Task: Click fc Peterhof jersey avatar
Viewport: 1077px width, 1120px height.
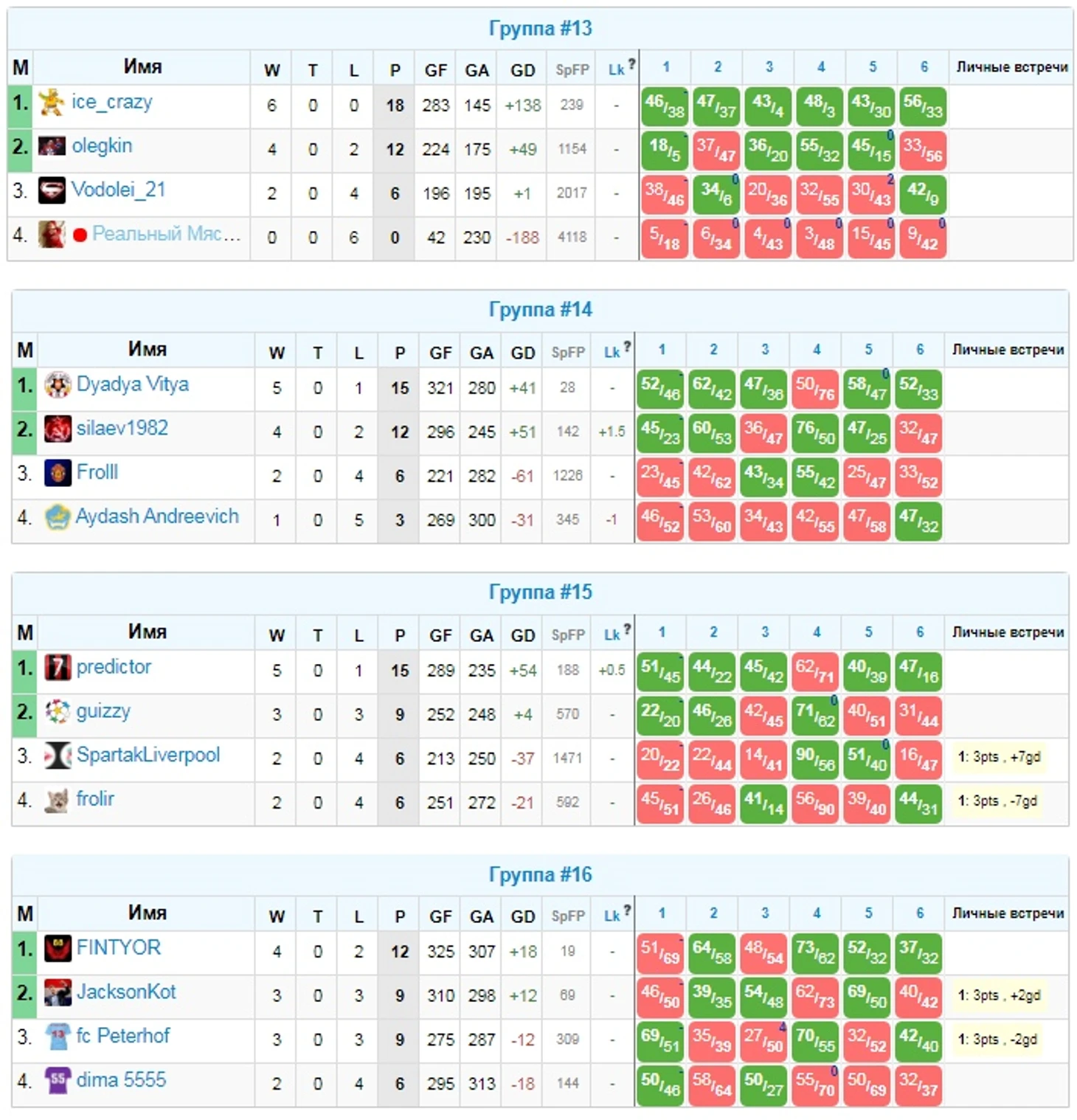Action: click(x=58, y=1037)
